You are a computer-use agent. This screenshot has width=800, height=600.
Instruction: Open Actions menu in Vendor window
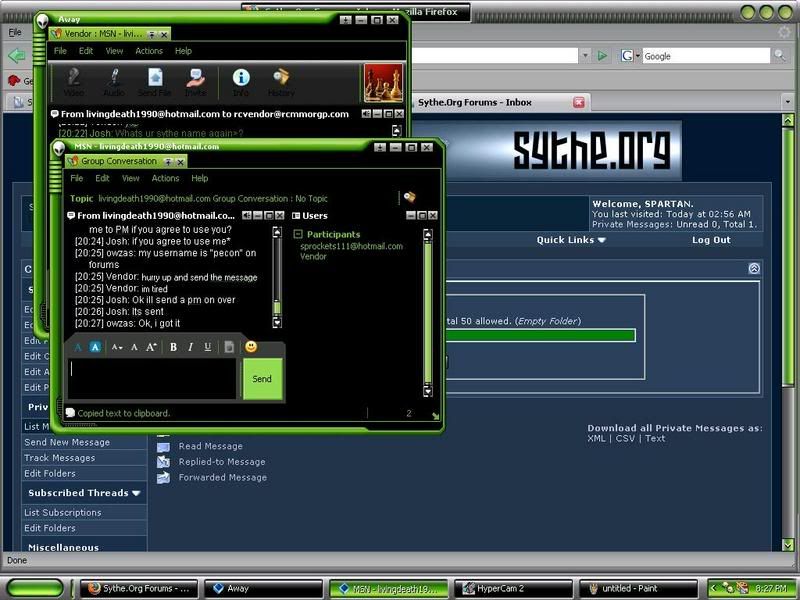point(149,51)
